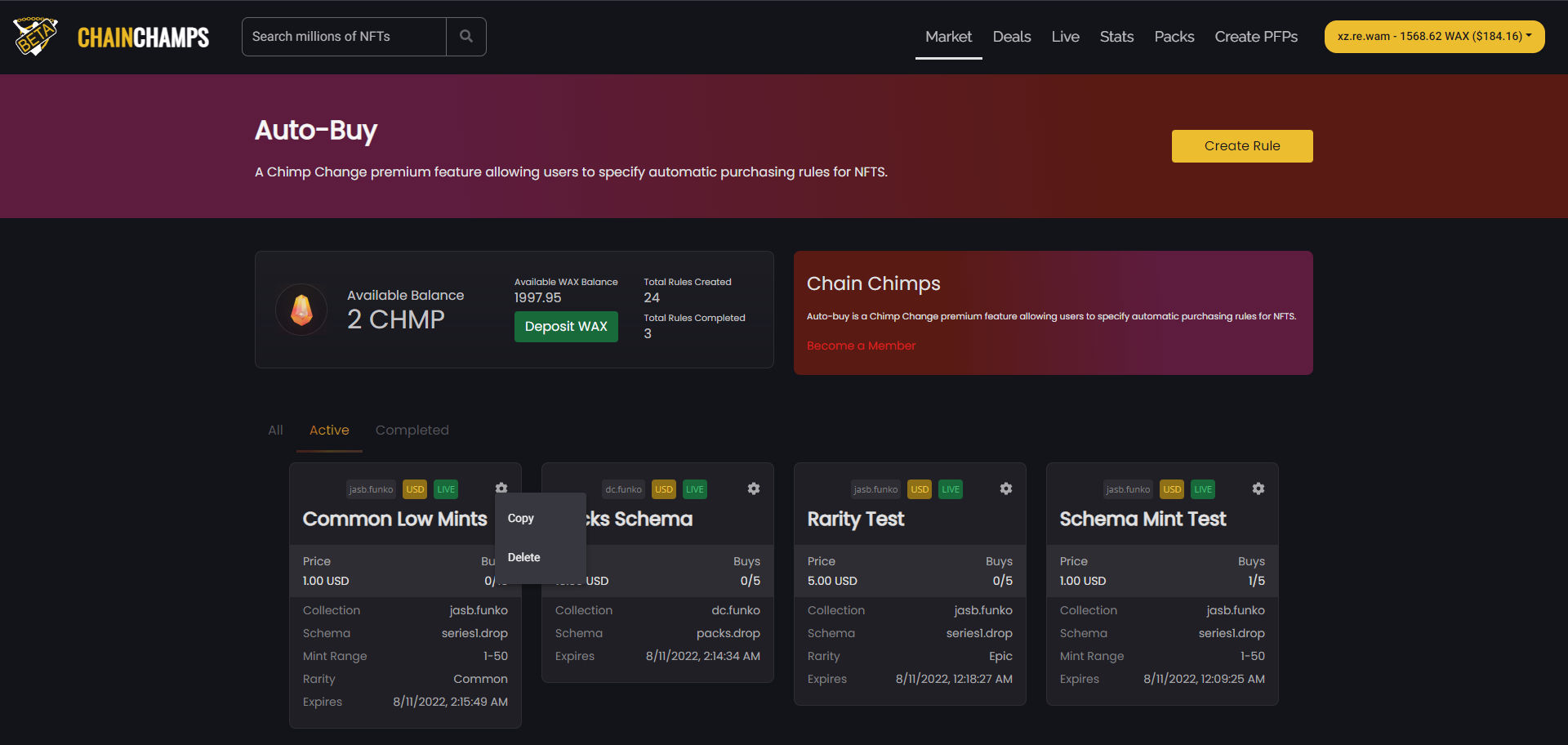Open the Schema Mint Test rule title
The height and width of the screenshot is (745, 1568).
tap(1143, 520)
